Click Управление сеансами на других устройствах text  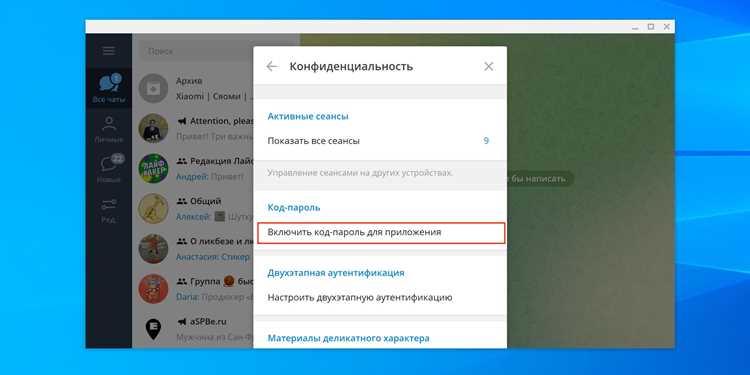pyautogui.click(x=360, y=173)
